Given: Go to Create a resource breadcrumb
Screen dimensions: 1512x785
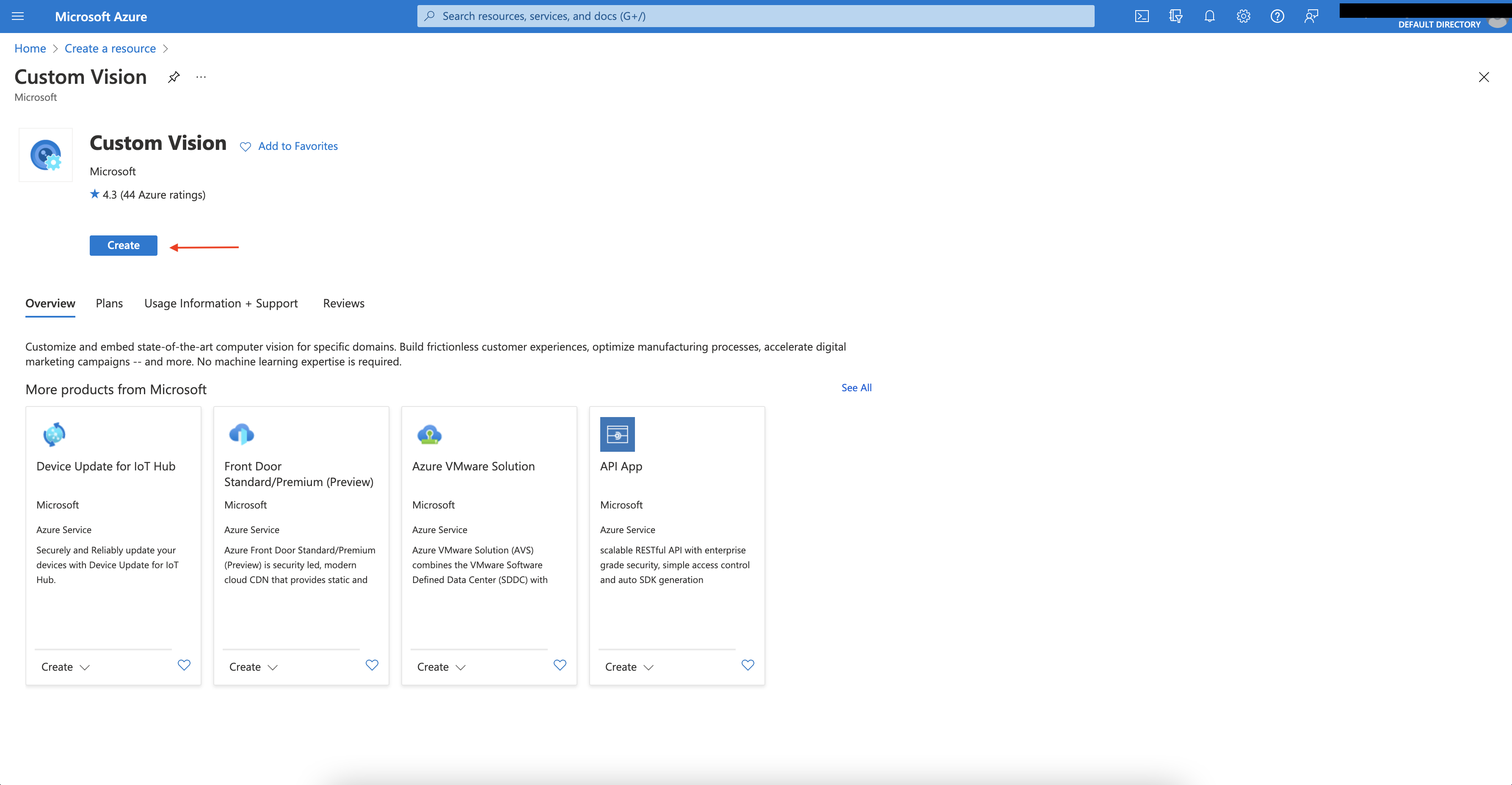Looking at the screenshot, I should point(110,49).
